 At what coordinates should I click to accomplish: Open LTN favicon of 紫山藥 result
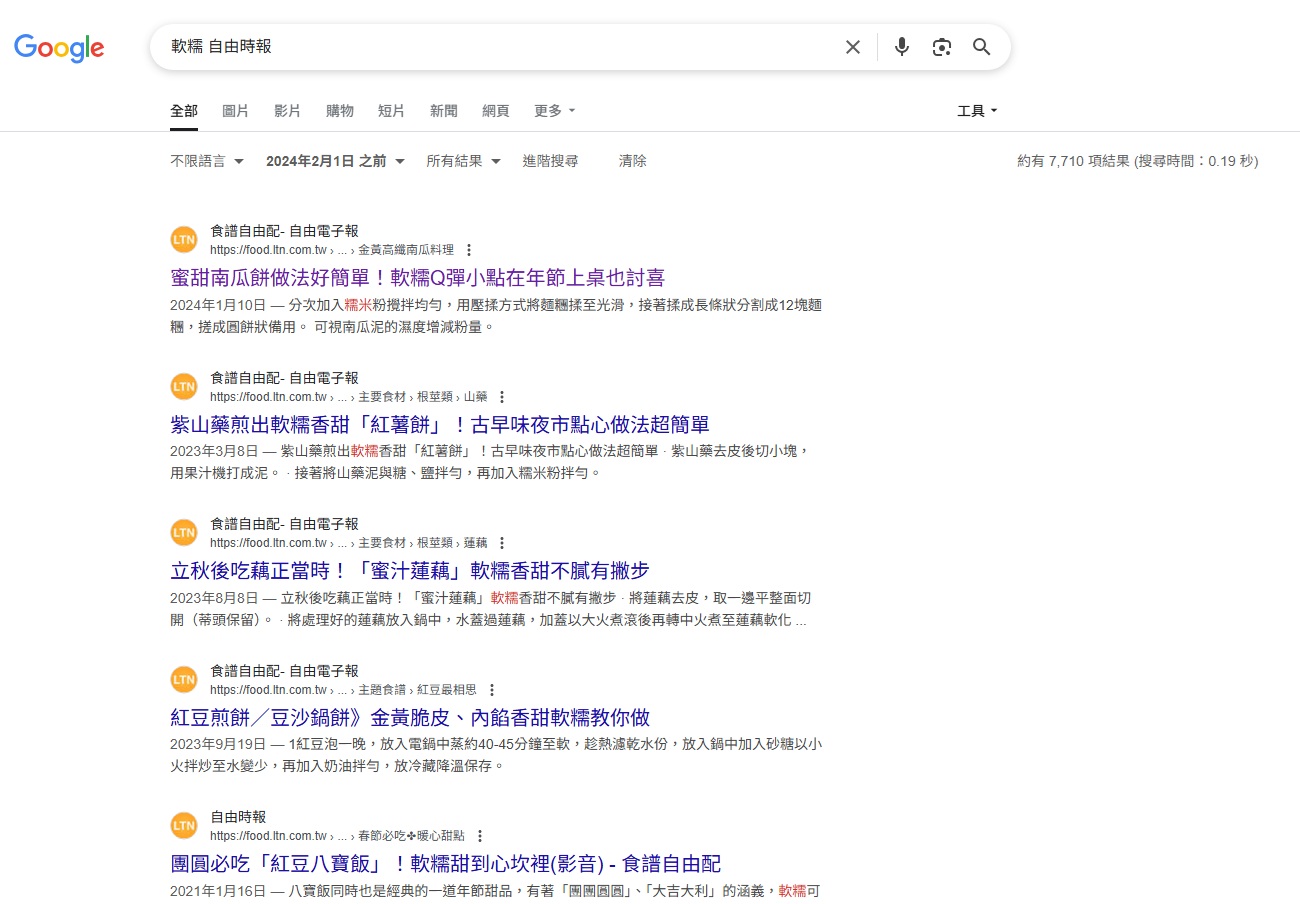(184, 387)
